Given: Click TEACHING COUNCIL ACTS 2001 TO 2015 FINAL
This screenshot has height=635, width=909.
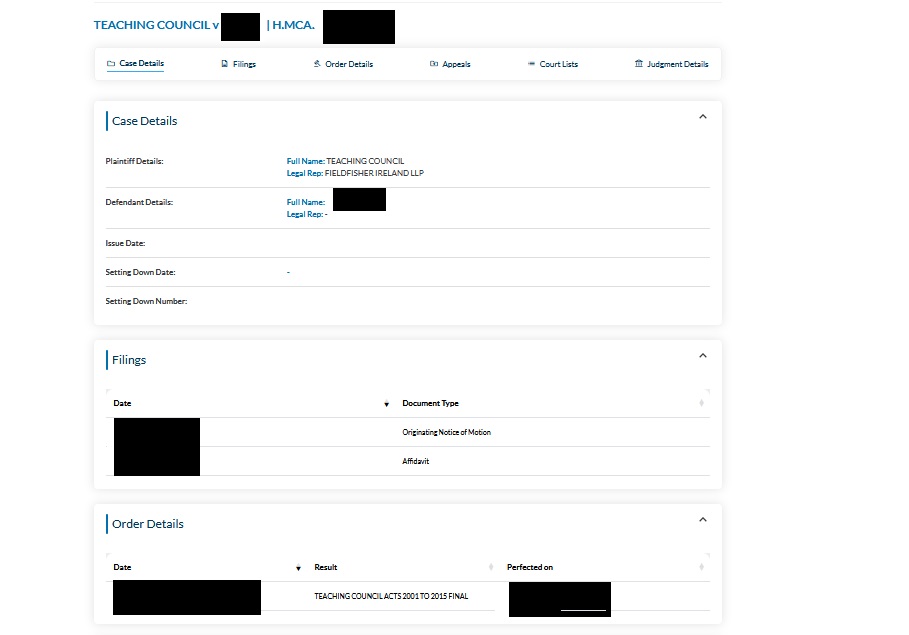Looking at the screenshot, I should coord(391,596).
